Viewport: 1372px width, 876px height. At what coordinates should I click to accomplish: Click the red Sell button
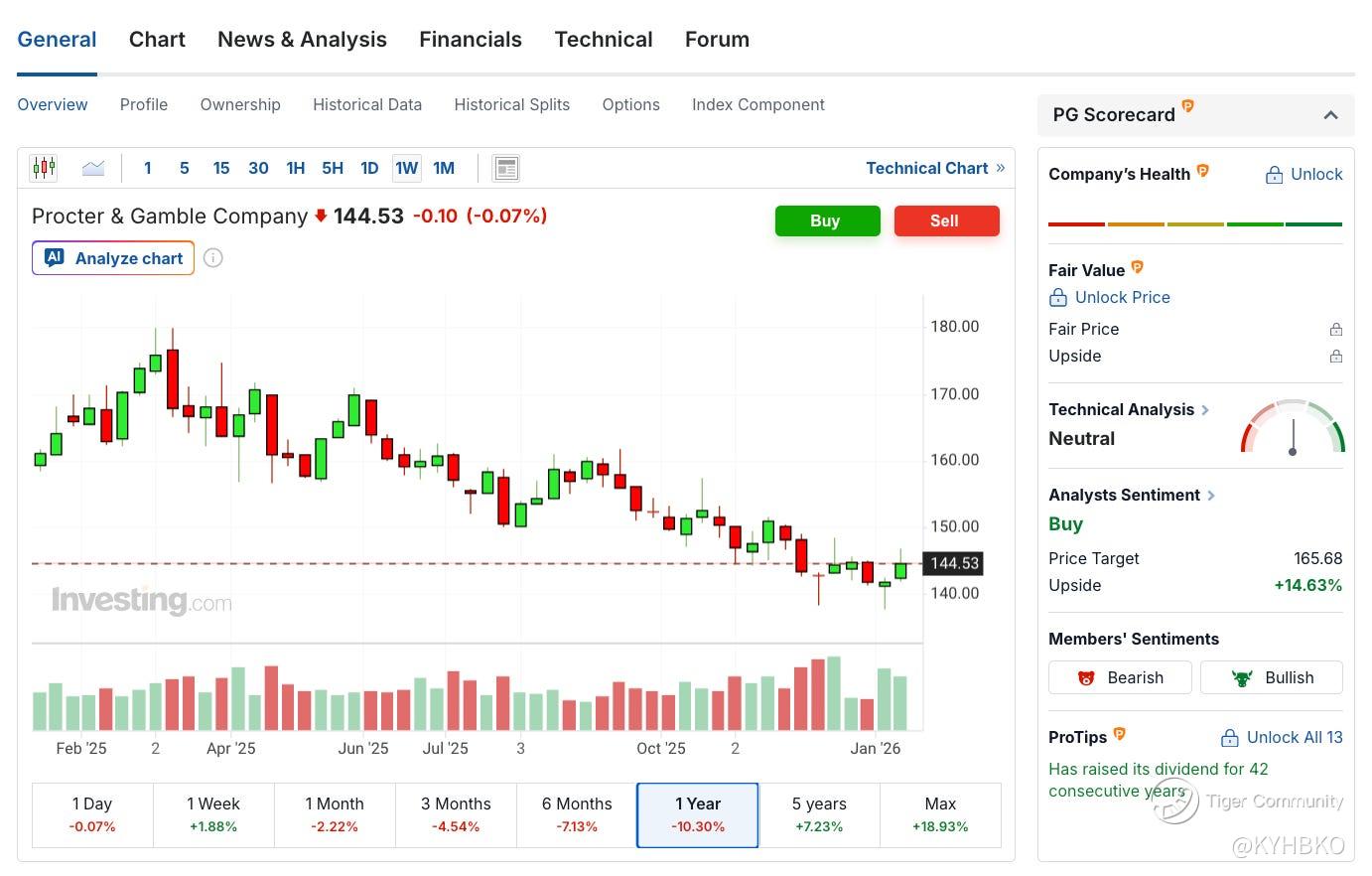point(946,220)
